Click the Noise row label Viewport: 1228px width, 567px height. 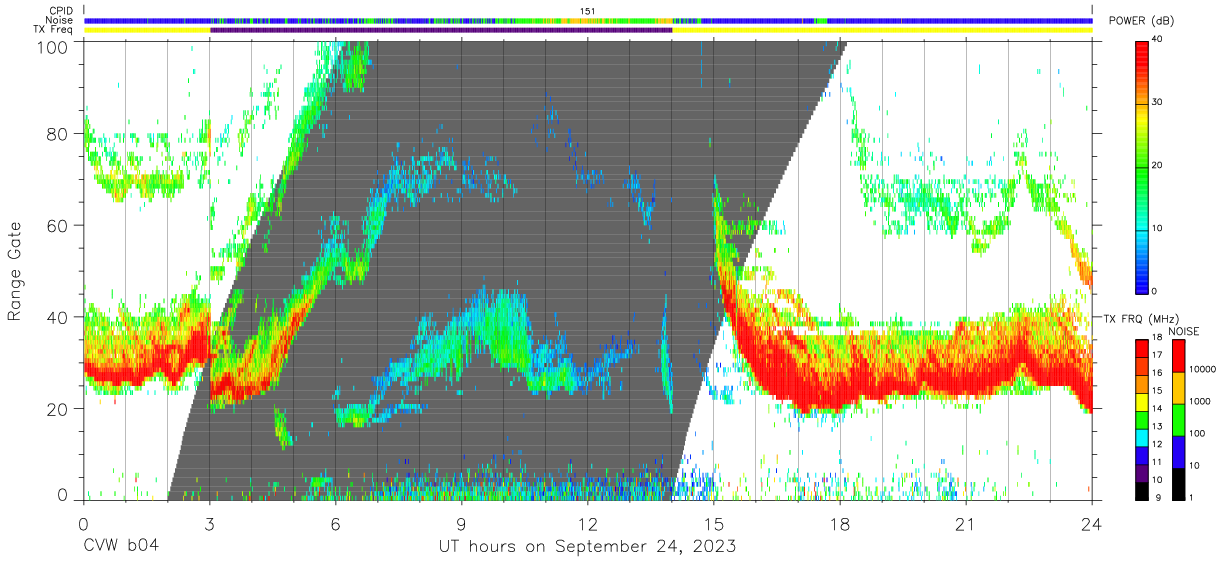click(59, 20)
